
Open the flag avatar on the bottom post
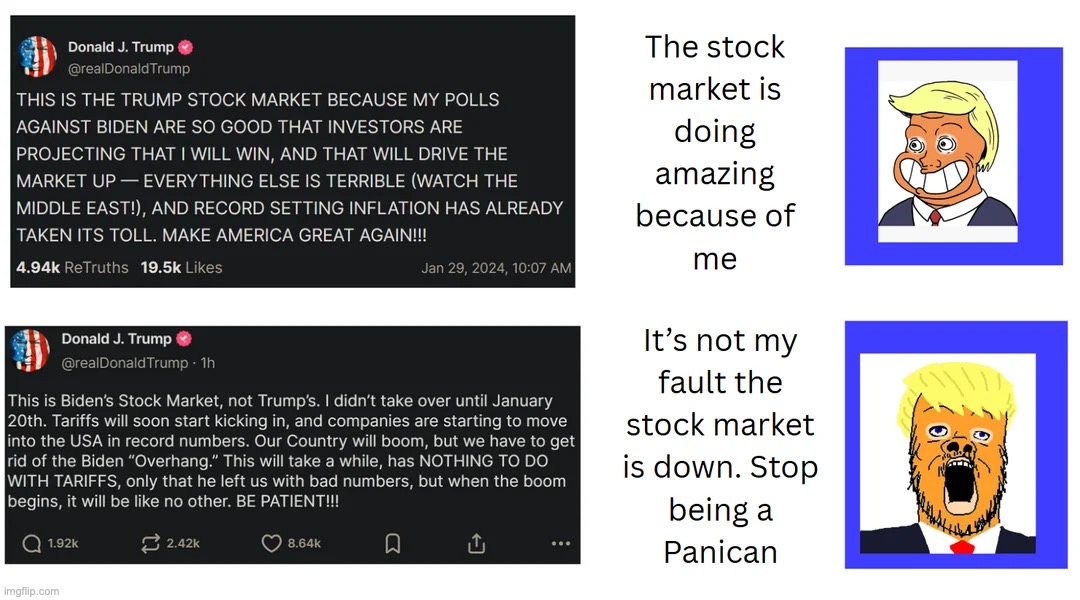click(x=30, y=350)
